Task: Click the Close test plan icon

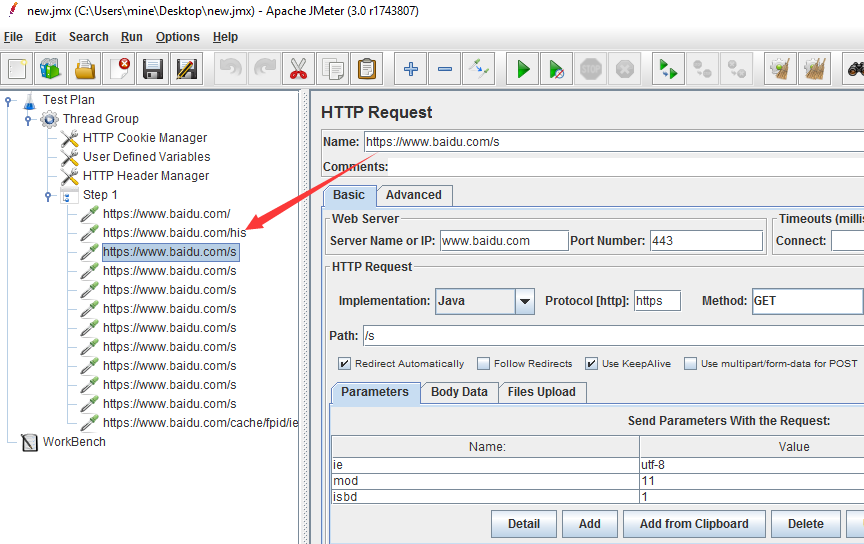Action: [119, 69]
